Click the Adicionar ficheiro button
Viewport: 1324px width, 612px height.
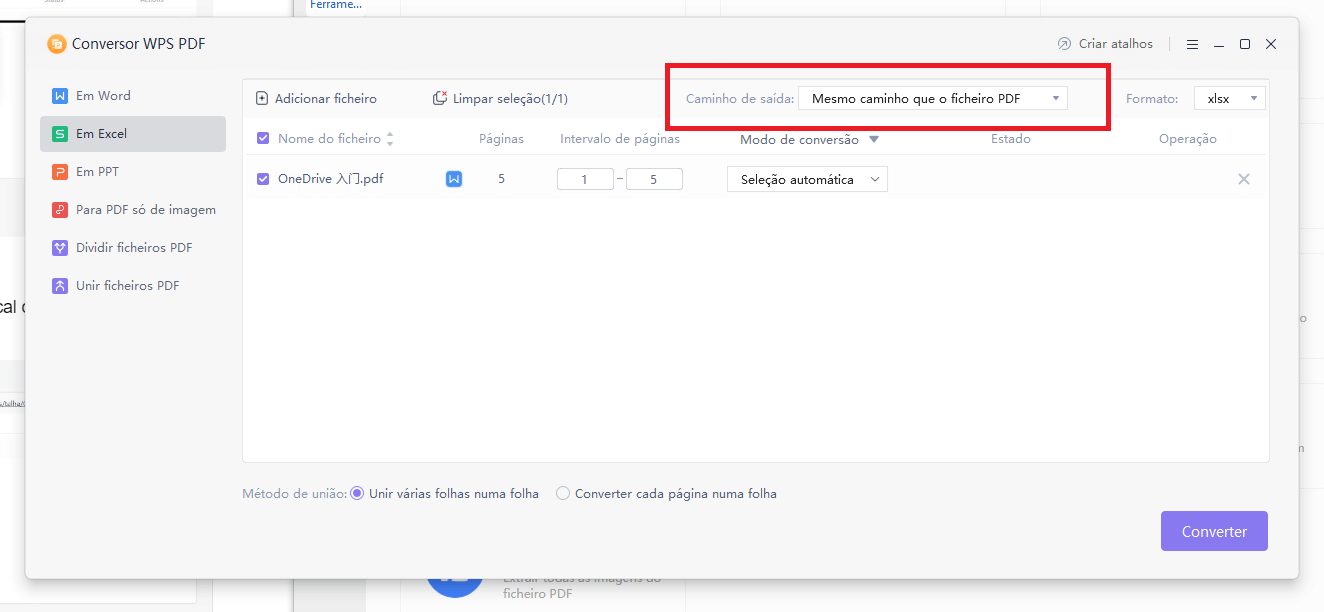click(x=316, y=99)
